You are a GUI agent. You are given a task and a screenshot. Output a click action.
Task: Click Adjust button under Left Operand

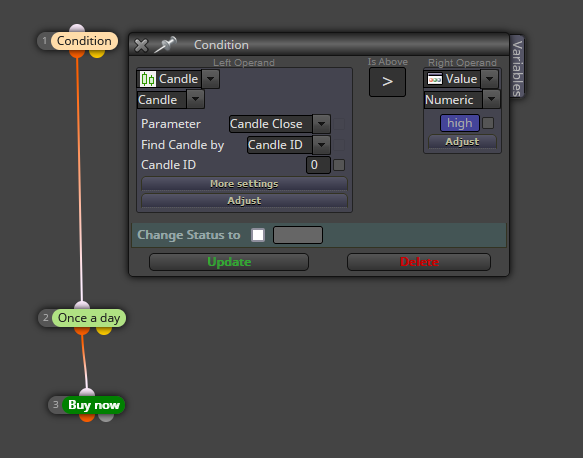(244, 201)
